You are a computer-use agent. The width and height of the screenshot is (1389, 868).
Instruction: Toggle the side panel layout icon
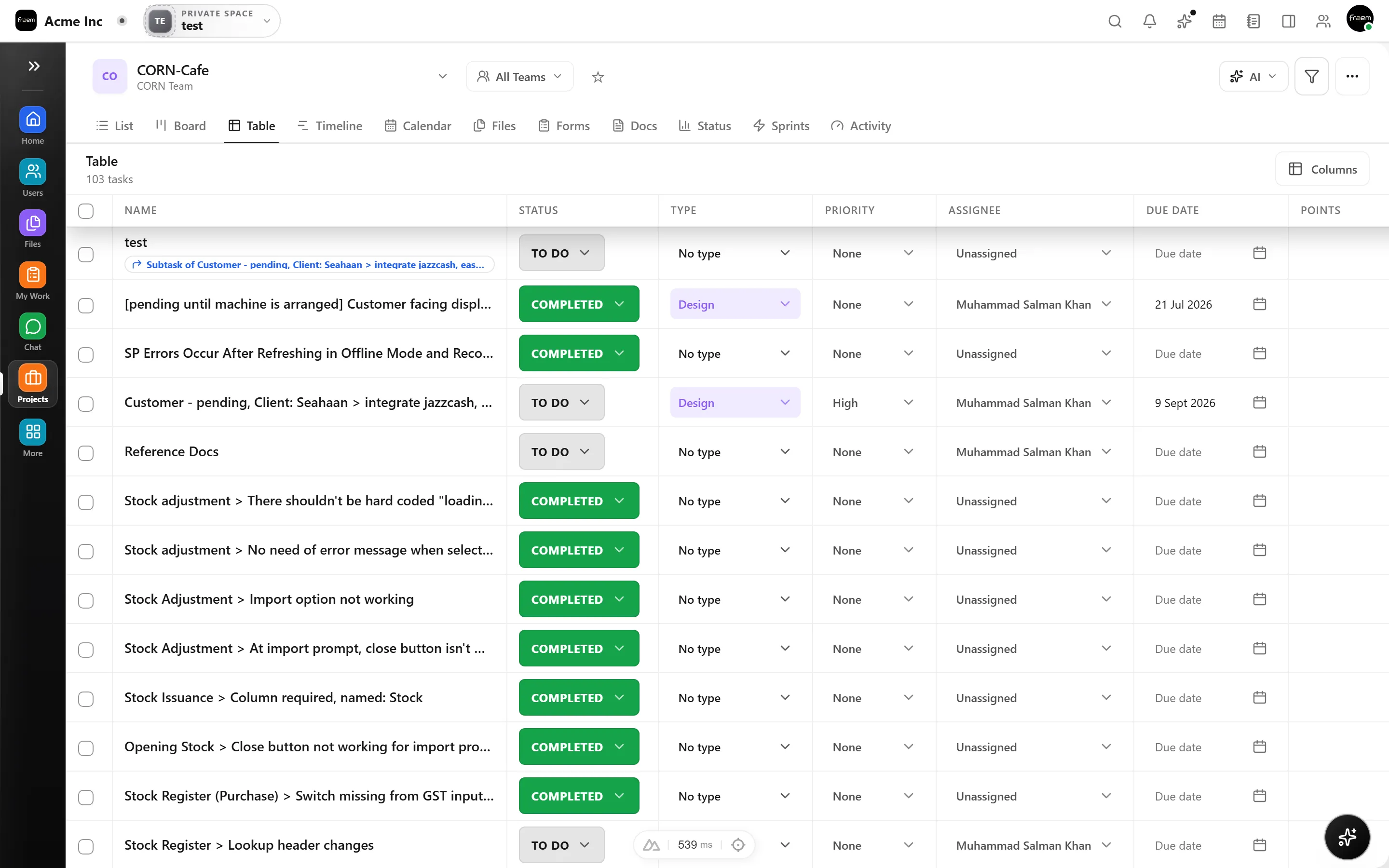click(1288, 21)
